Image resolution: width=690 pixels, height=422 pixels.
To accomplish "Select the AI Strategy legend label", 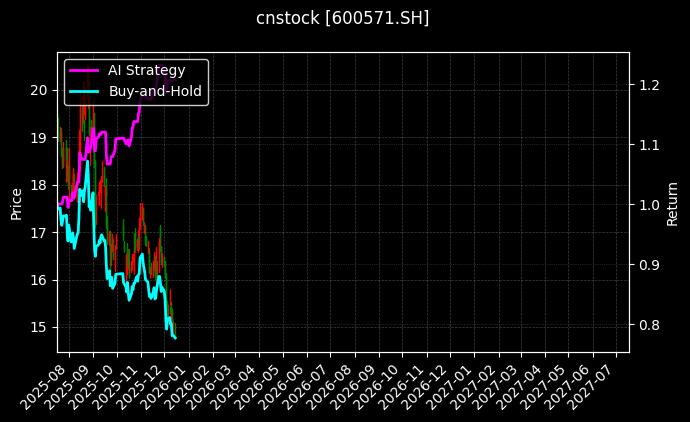I will [146, 70].
